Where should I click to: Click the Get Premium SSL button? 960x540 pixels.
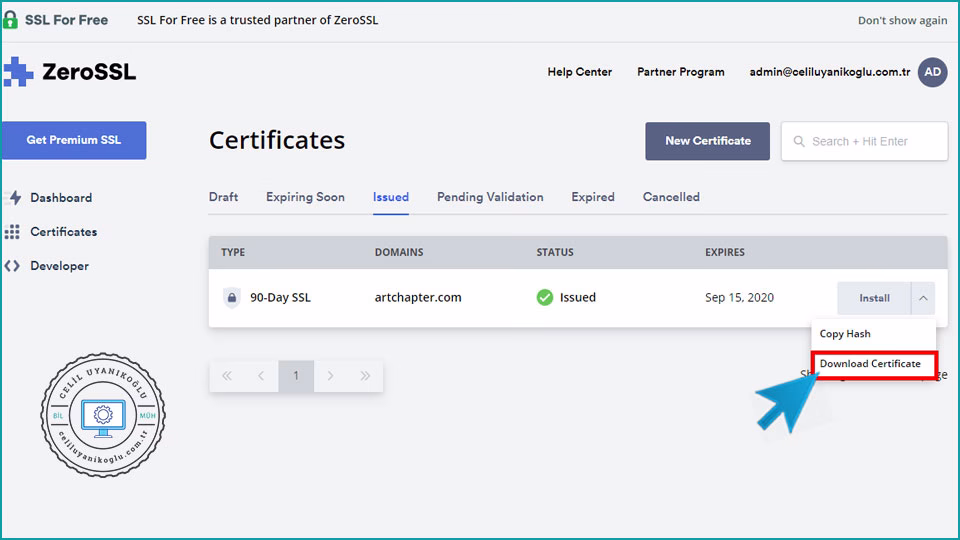click(74, 140)
